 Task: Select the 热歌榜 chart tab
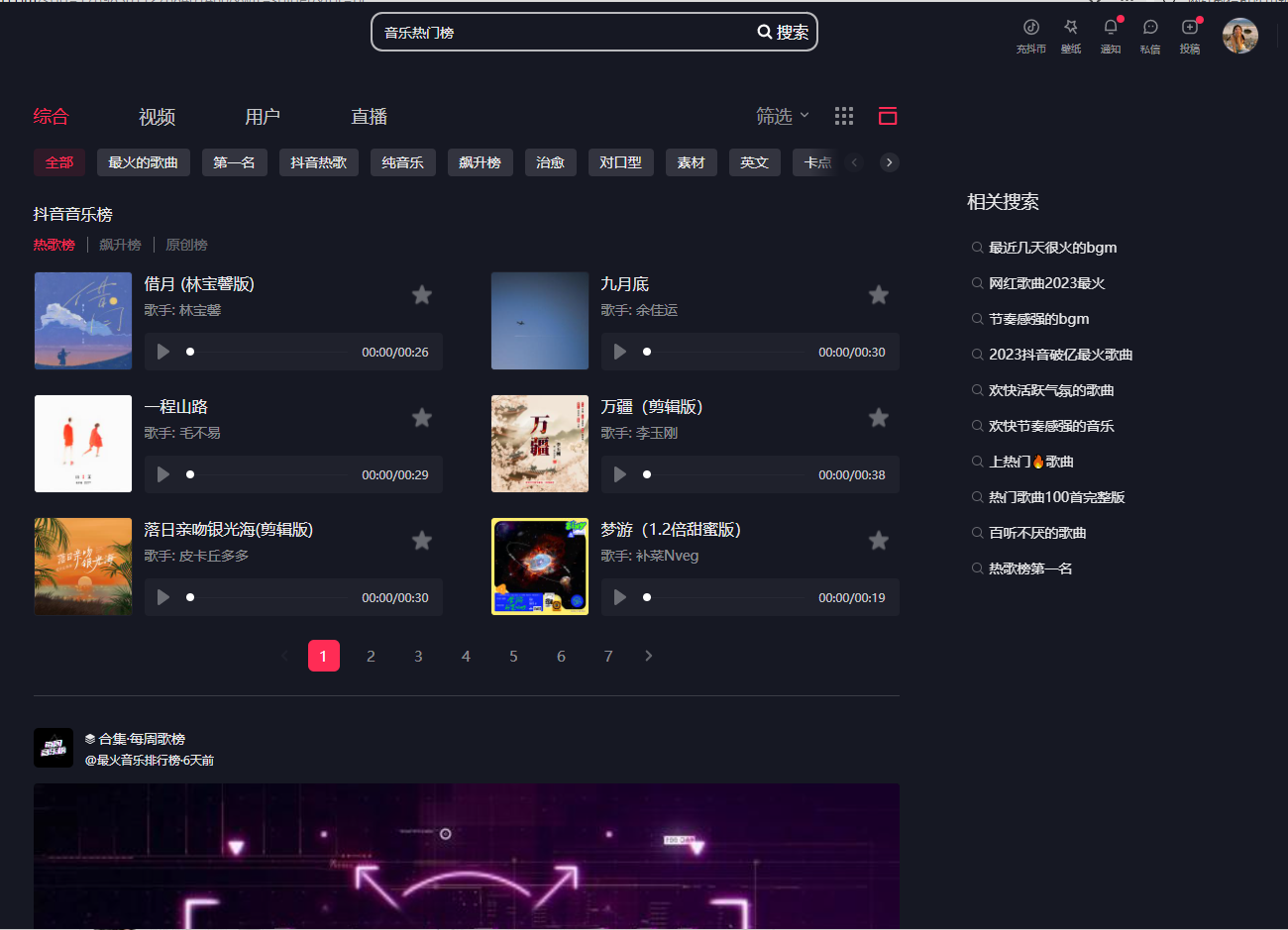[x=54, y=245]
